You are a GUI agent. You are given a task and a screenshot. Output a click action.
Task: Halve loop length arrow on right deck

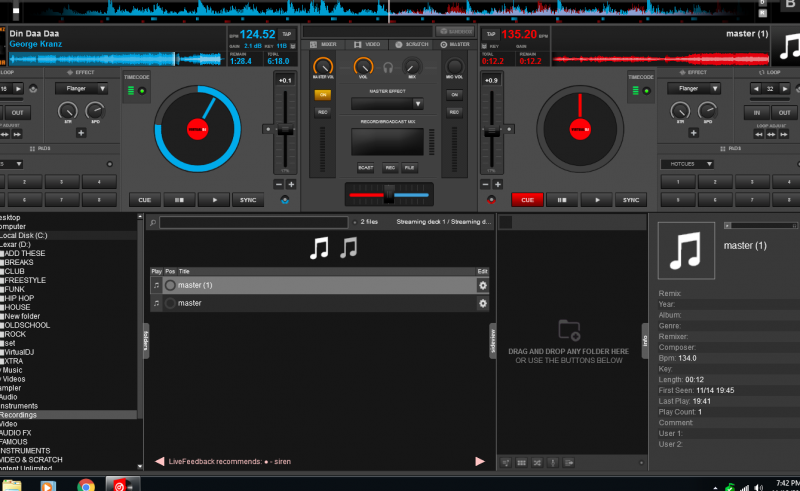click(756, 88)
